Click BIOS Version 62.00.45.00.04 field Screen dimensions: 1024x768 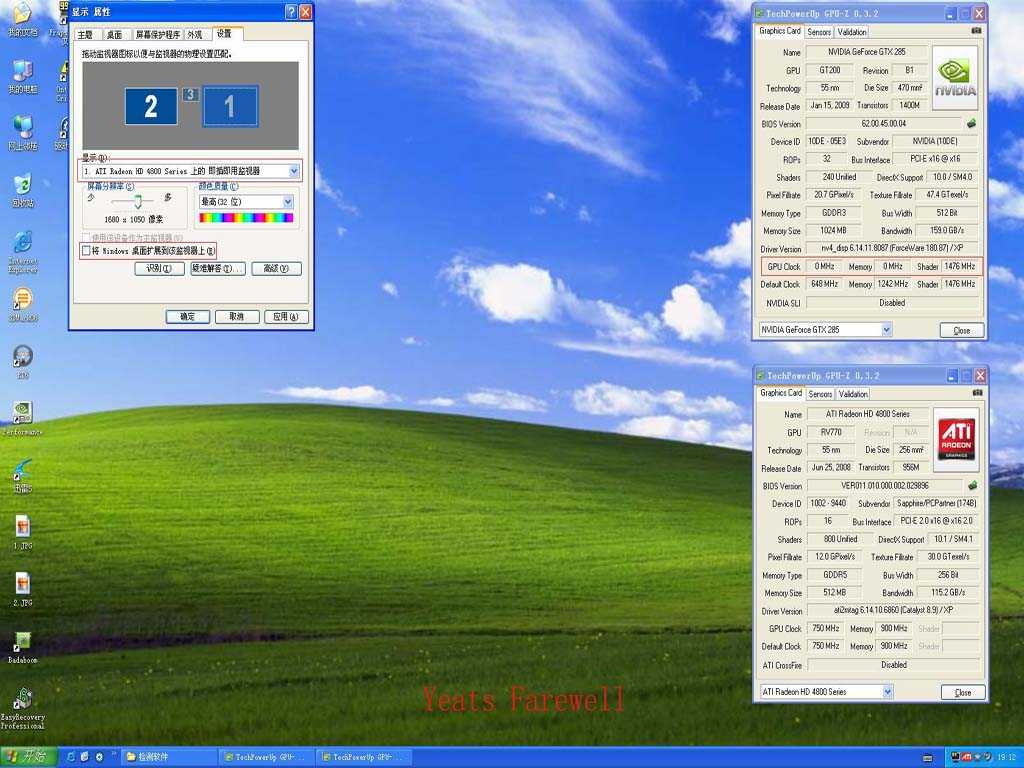click(884, 123)
